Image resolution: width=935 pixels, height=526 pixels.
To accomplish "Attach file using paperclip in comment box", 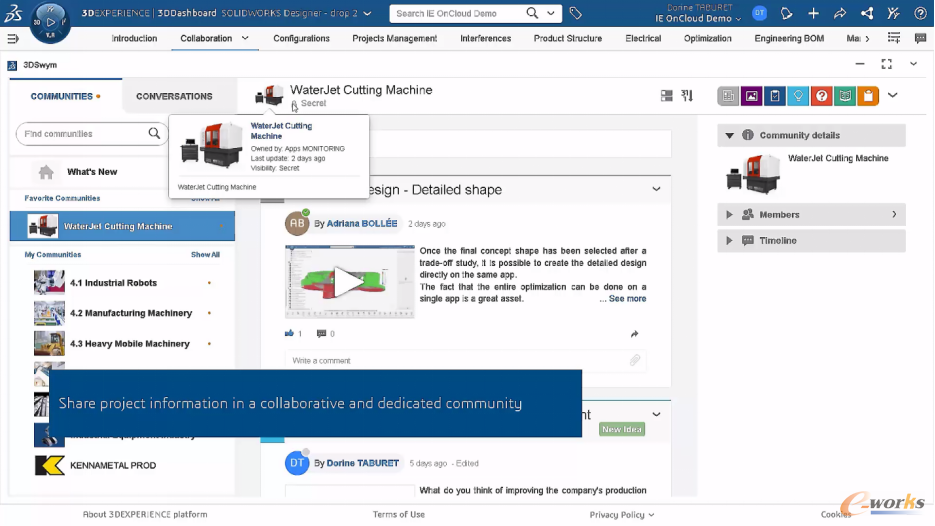I will (x=635, y=360).
